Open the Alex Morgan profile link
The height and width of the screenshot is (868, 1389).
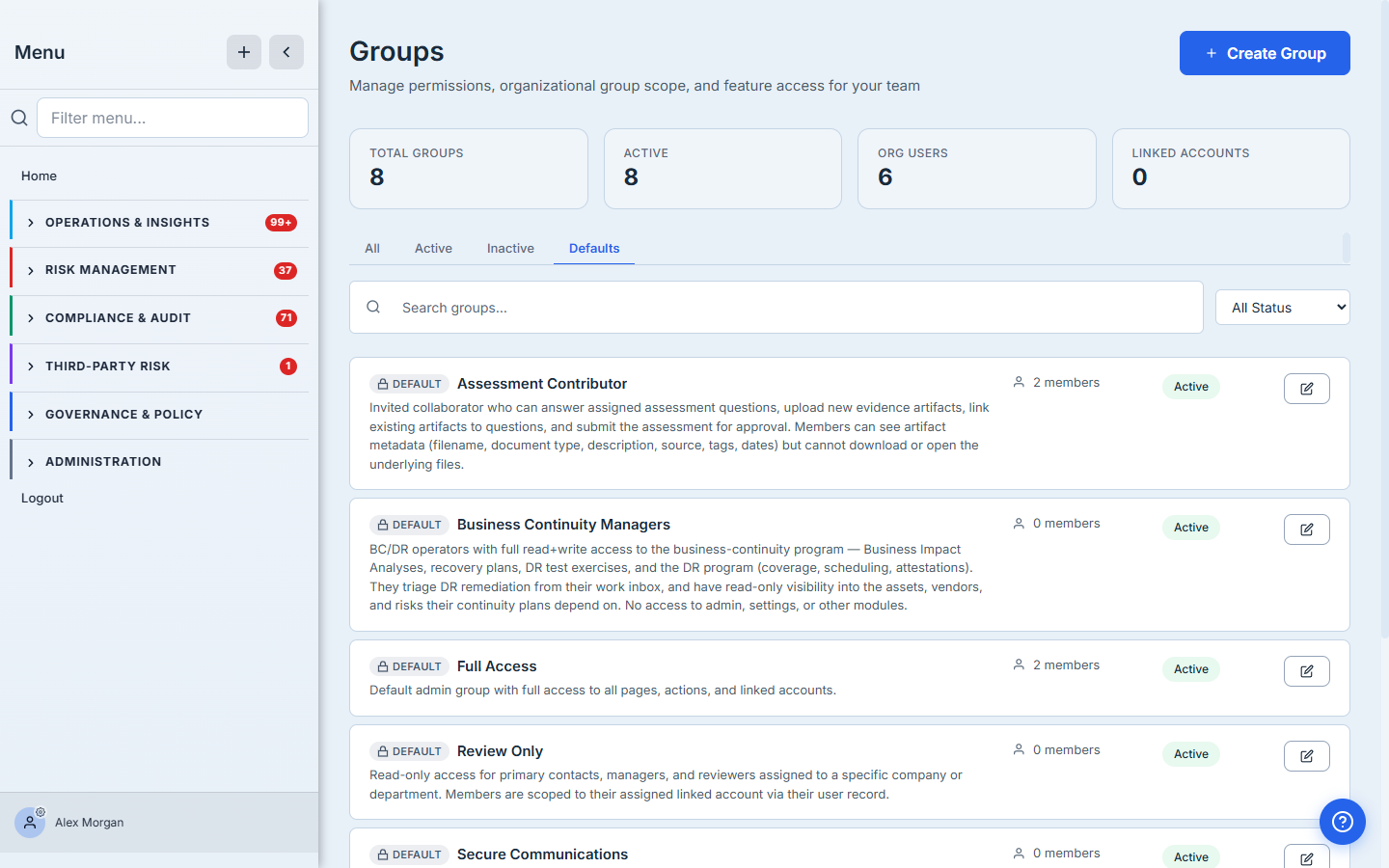(89, 823)
